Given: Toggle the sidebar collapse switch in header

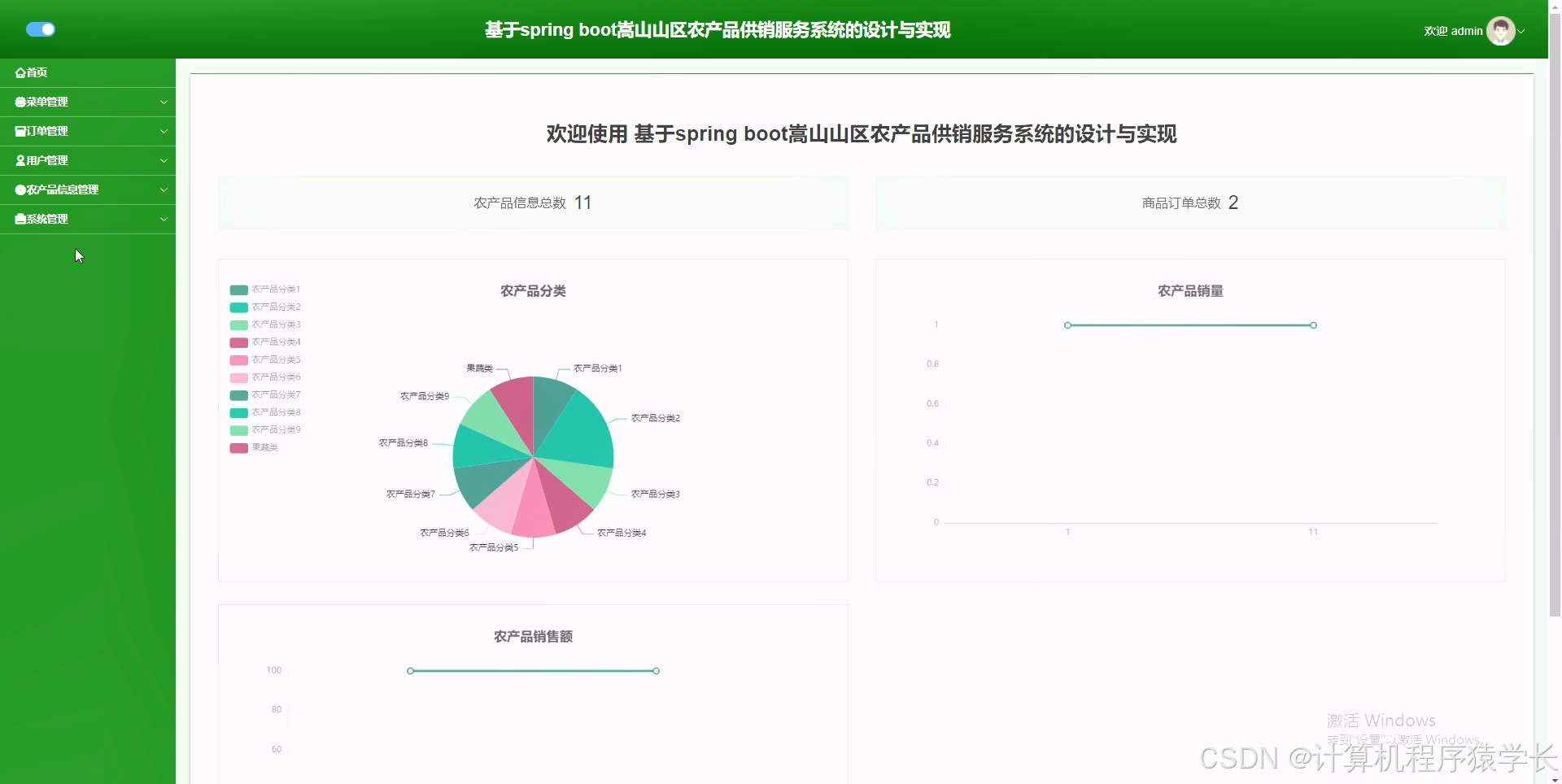Looking at the screenshot, I should [x=41, y=29].
